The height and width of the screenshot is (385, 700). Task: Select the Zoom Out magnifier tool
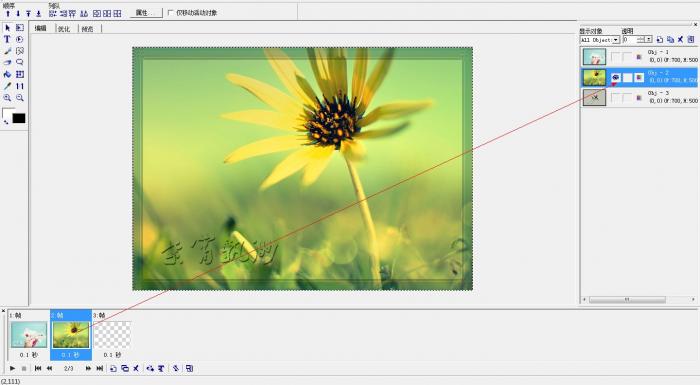[x=20, y=97]
